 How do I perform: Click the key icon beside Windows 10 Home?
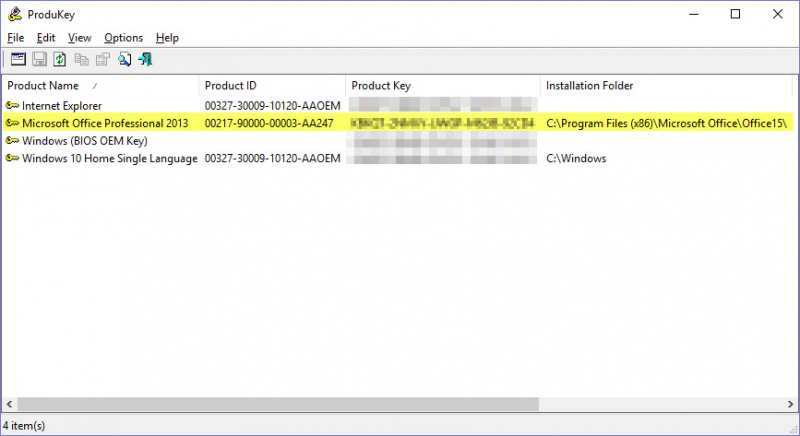pos(12,158)
